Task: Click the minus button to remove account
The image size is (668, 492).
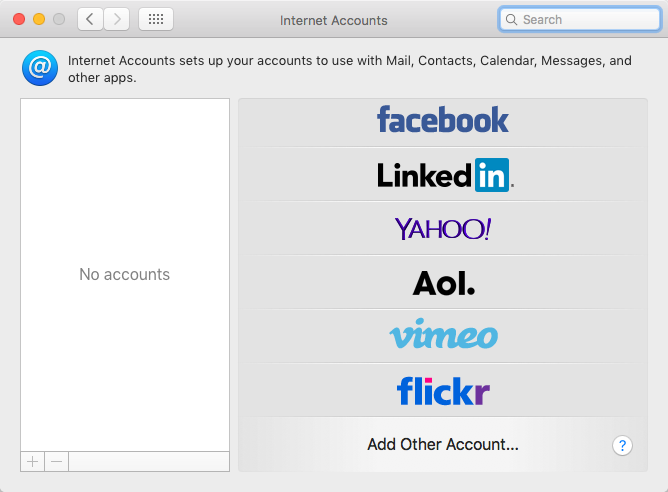Action: [x=56, y=461]
